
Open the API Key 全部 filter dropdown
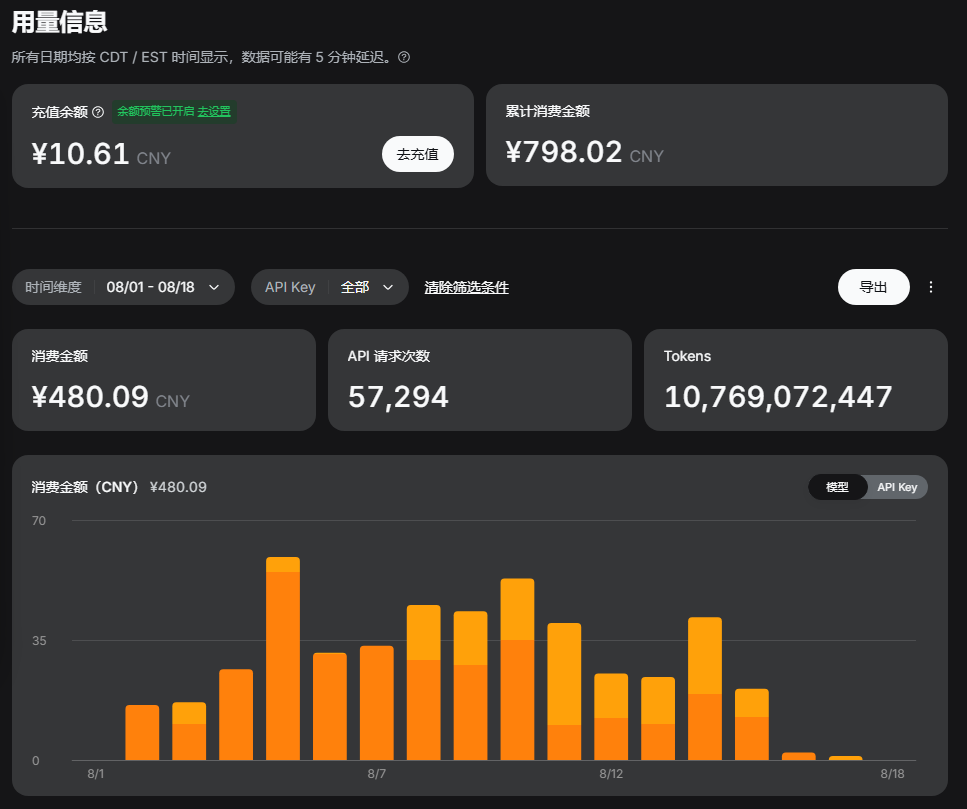click(330, 287)
